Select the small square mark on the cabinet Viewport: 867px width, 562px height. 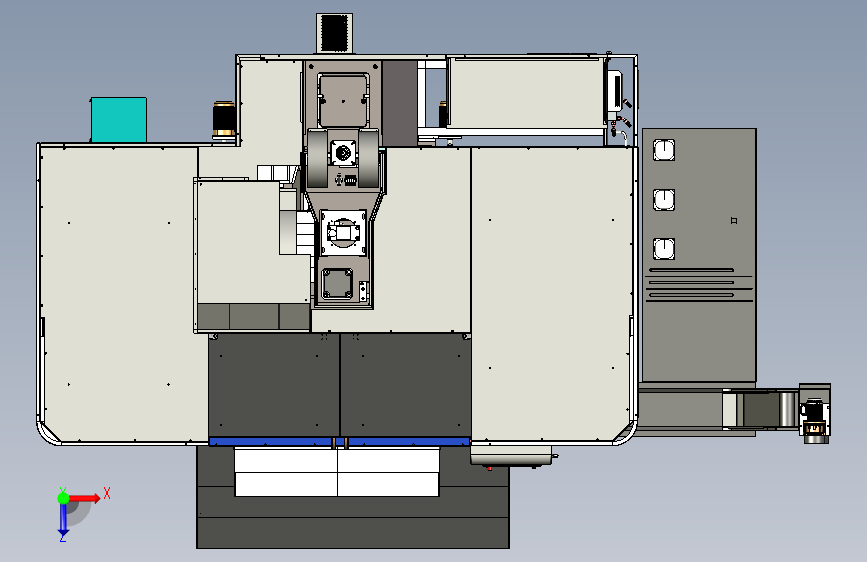734,220
